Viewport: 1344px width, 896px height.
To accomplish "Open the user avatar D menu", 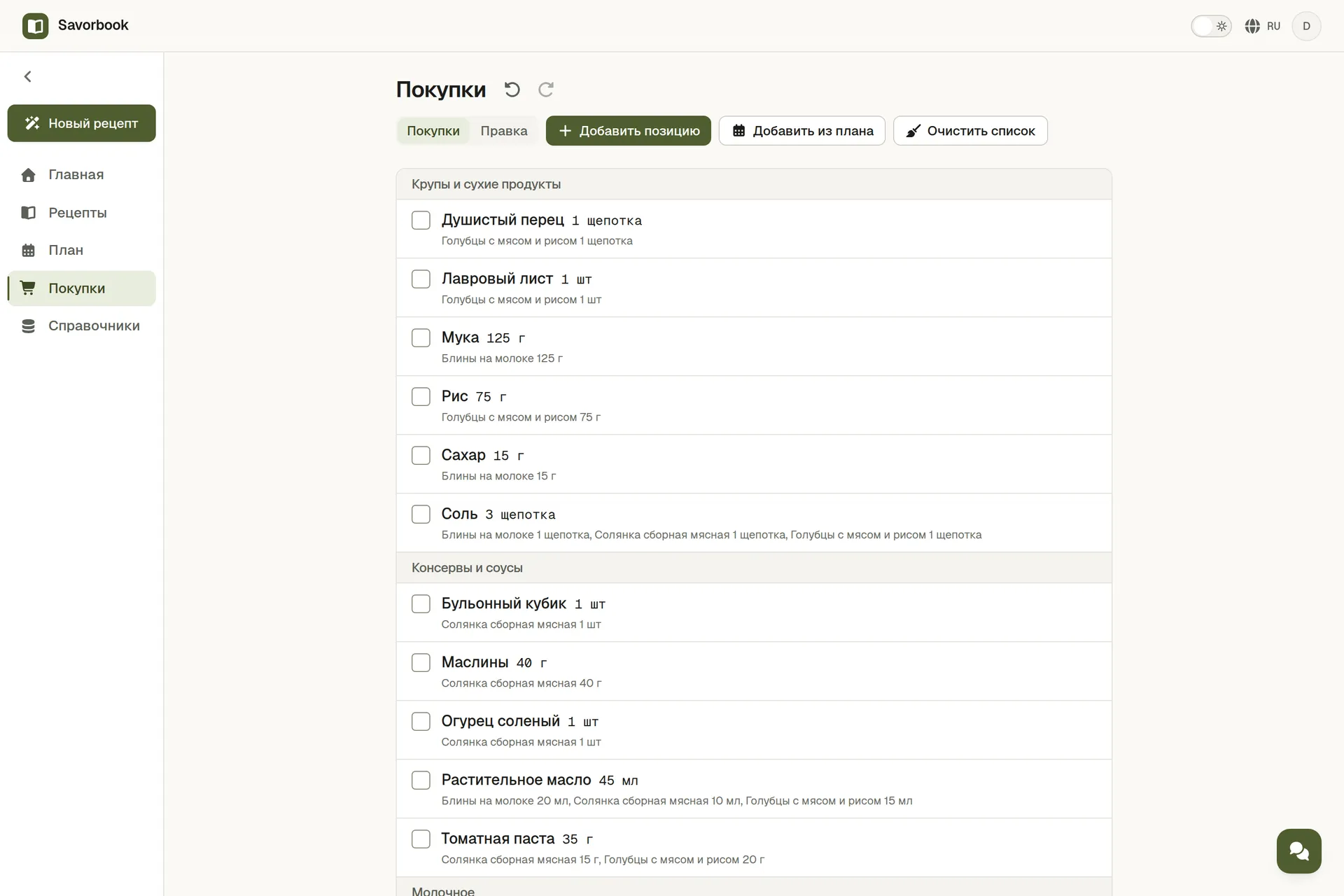I will click(1306, 26).
